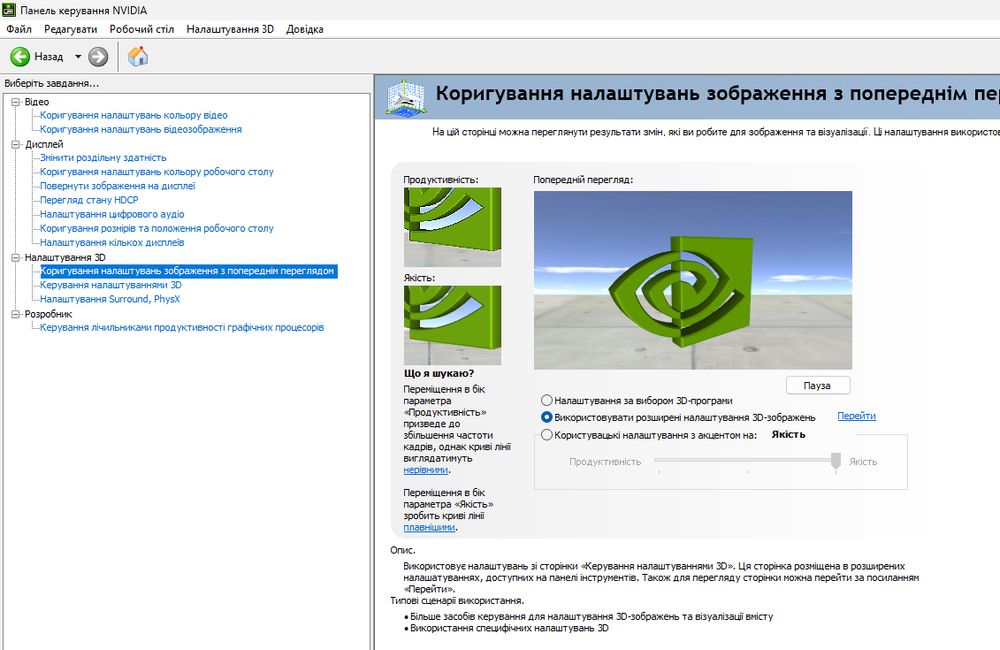Viewport: 1000px width, 650px height.
Task: Click the Продуктивність preview thumbnail
Action: pyautogui.click(x=452, y=226)
